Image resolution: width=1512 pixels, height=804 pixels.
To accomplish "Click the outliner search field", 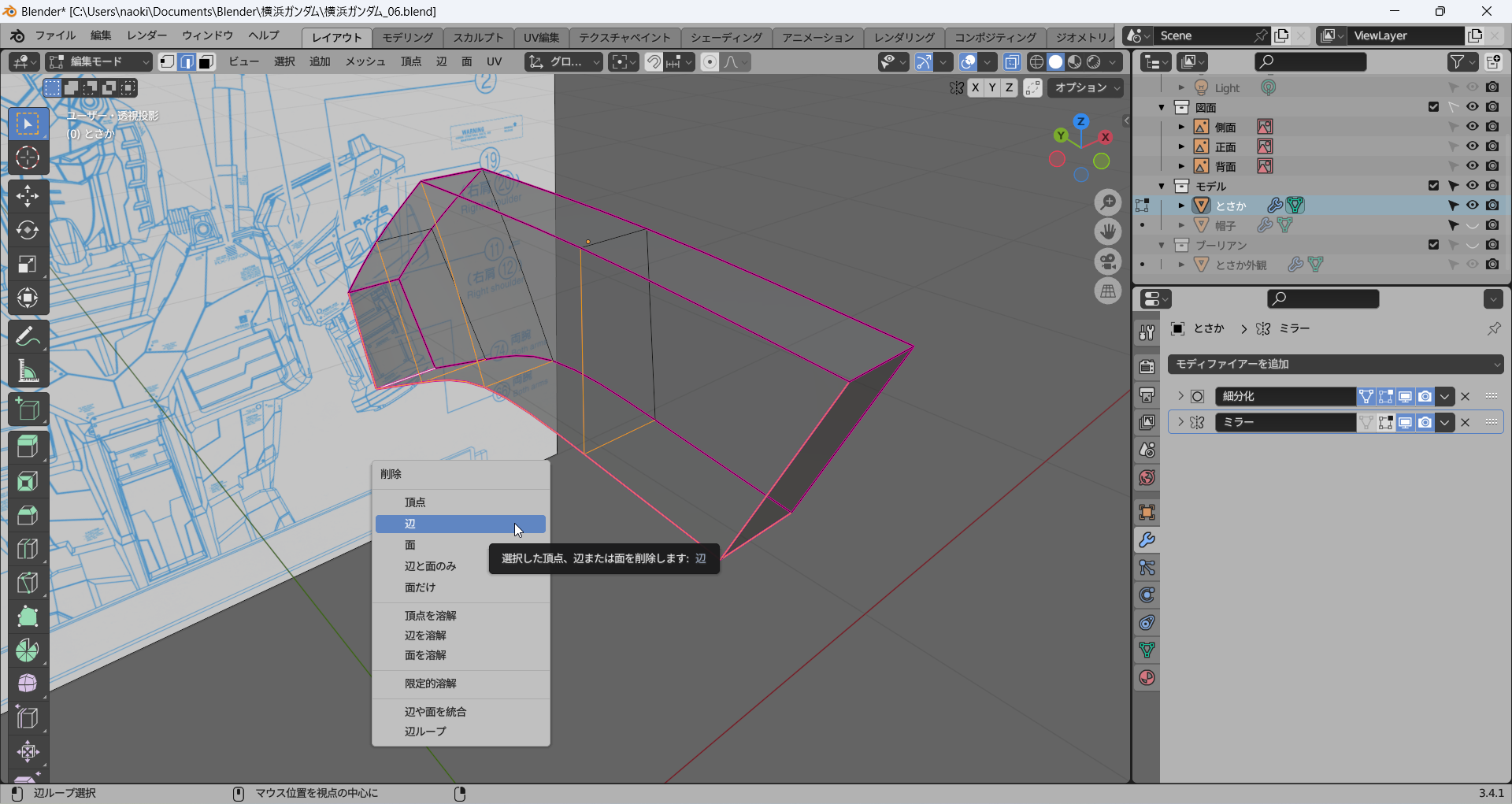I will (x=1310, y=62).
